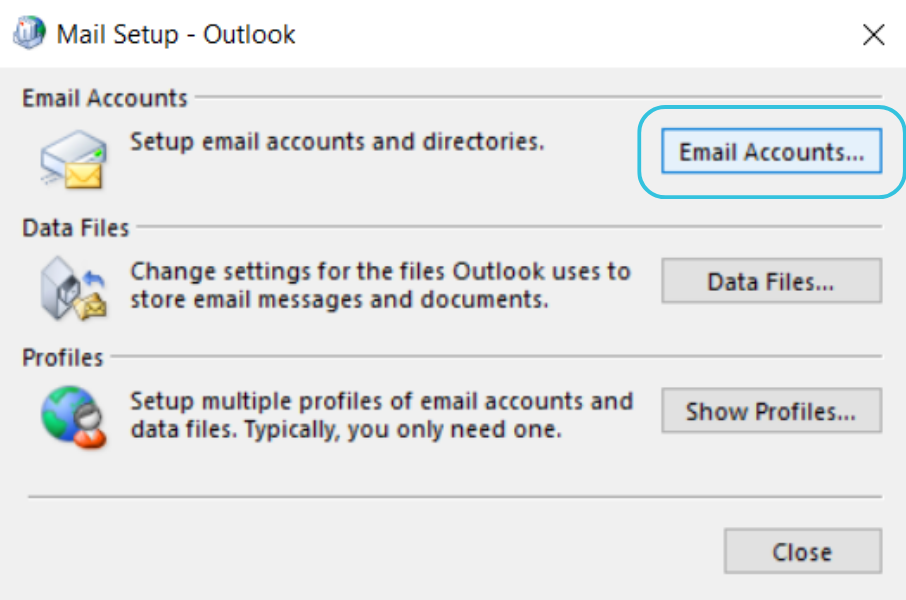
Task: Click the 'Mail Setup - Outlook' title text
Action: tap(176, 35)
